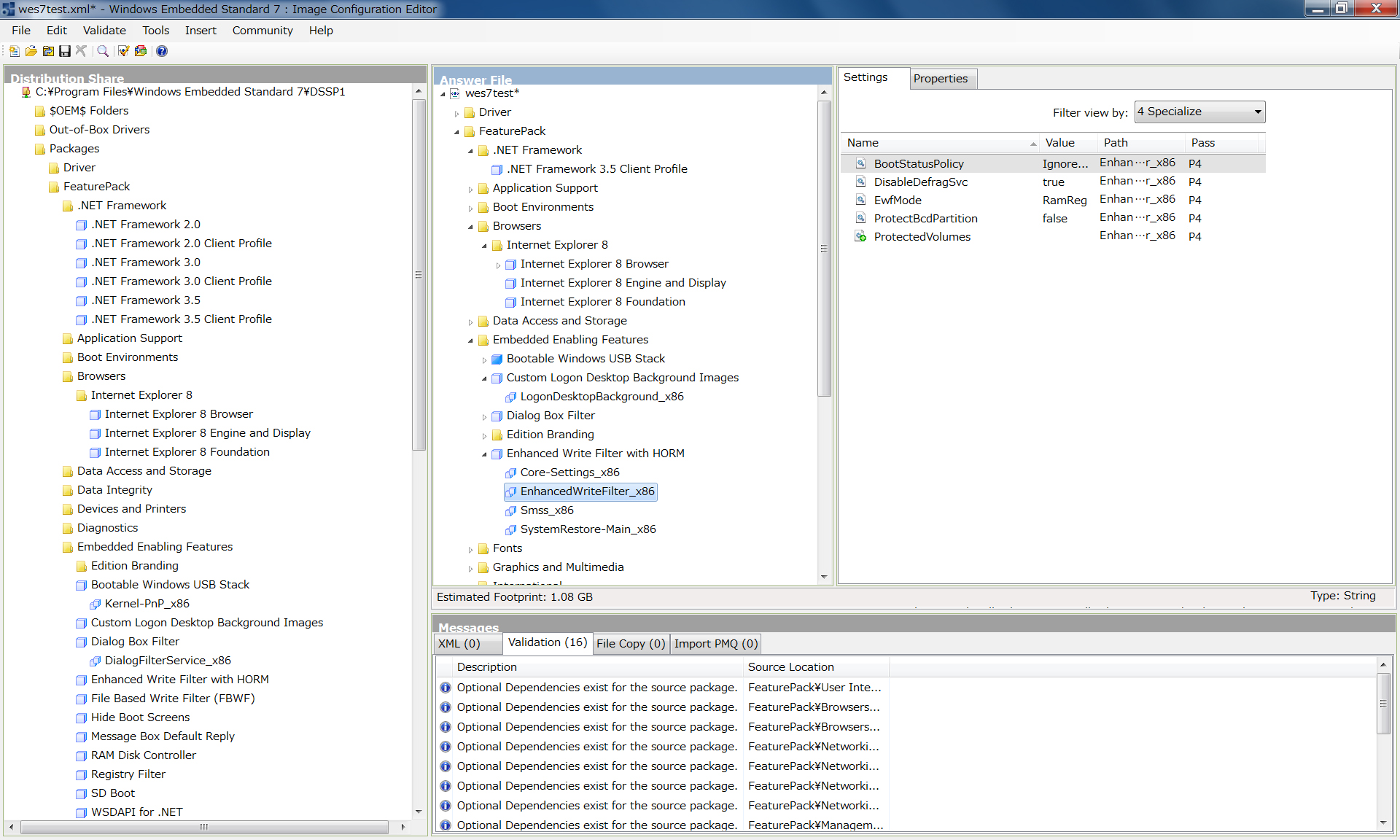Sort settings by the Name column header
Image resolution: width=1400 pixels, height=840 pixels.
click(x=940, y=143)
